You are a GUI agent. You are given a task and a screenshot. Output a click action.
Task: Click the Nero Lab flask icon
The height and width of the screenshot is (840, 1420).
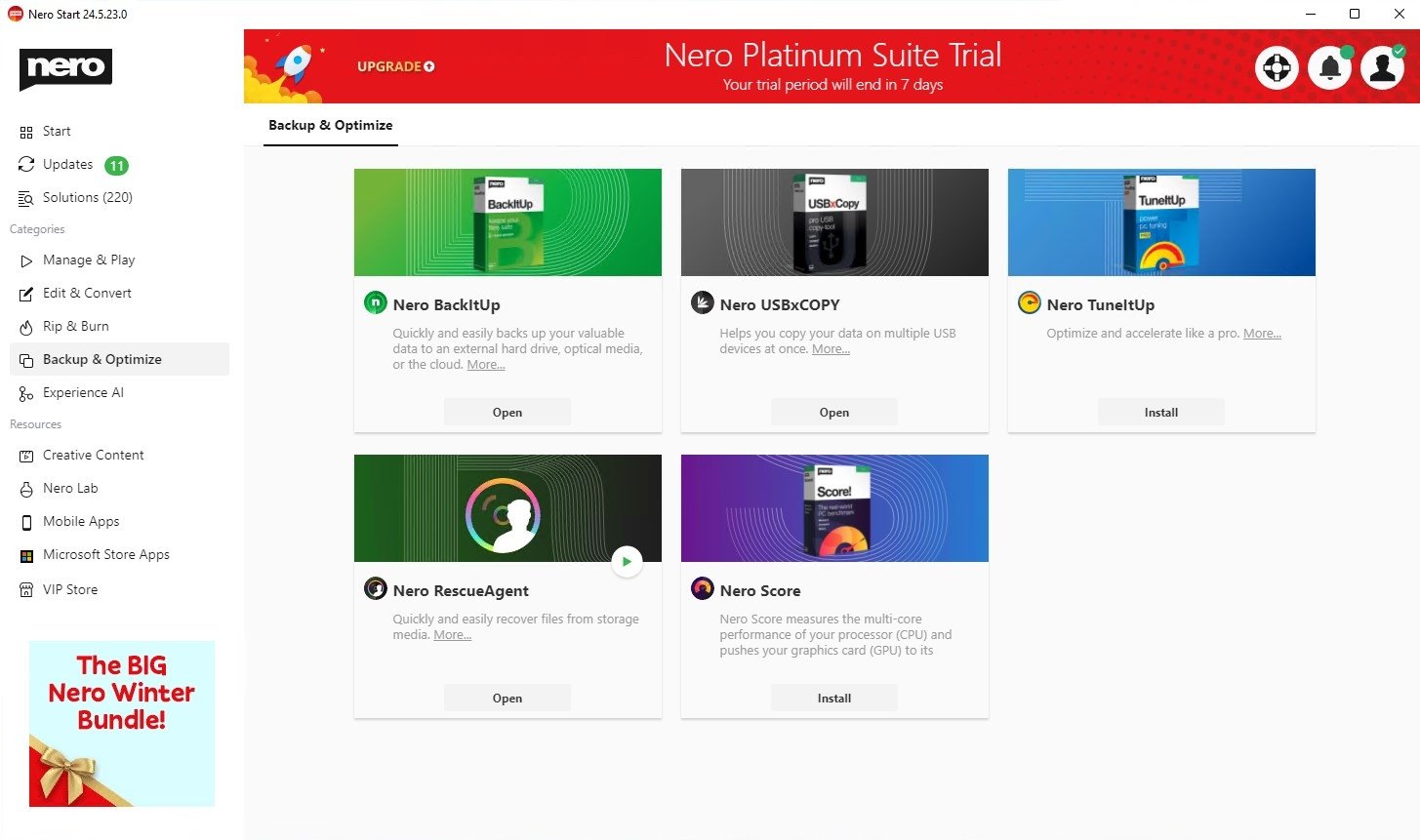pos(26,489)
